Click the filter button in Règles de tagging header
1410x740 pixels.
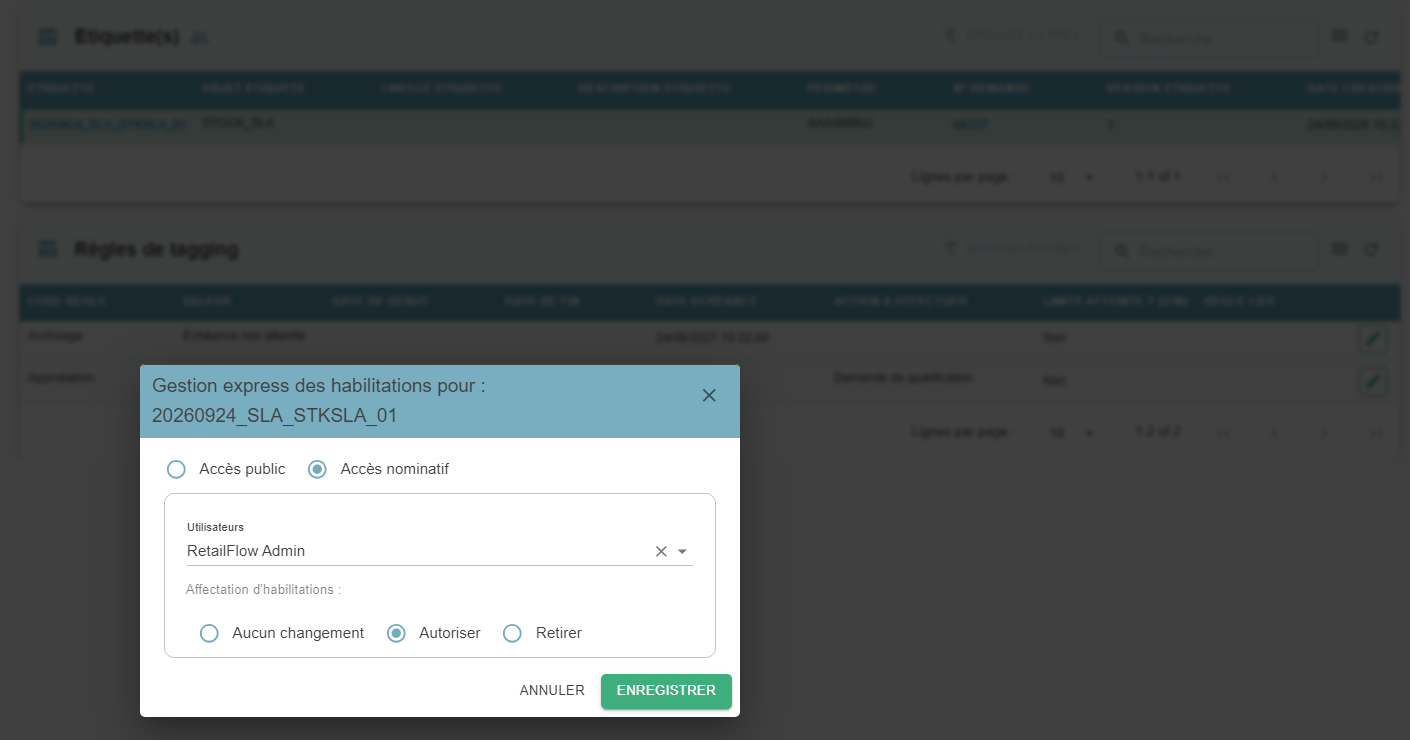(x=1011, y=248)
